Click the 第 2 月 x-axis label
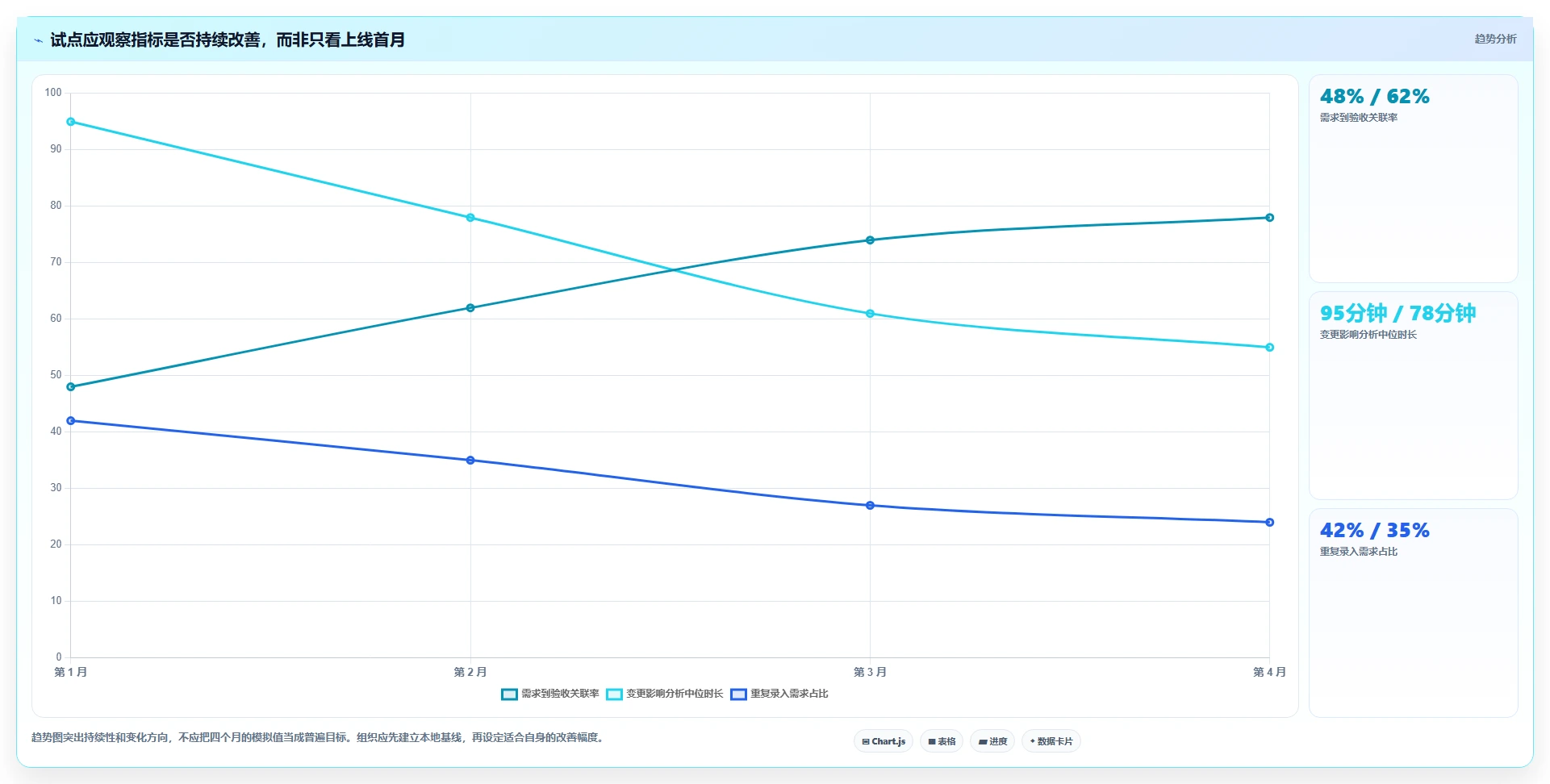This screenshot has width=1550, height=784. [x=470, y=672]
